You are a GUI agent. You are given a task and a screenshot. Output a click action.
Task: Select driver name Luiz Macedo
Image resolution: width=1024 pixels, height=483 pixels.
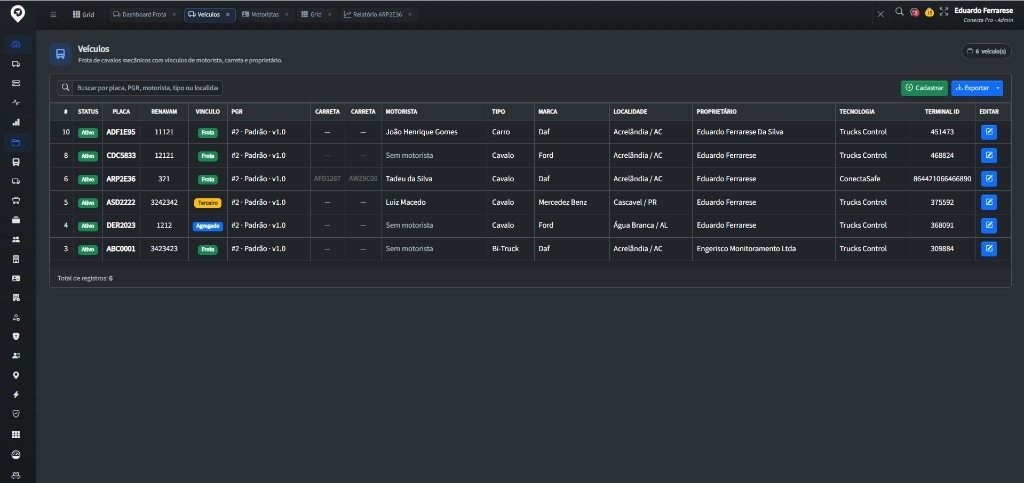click(406, 202)
